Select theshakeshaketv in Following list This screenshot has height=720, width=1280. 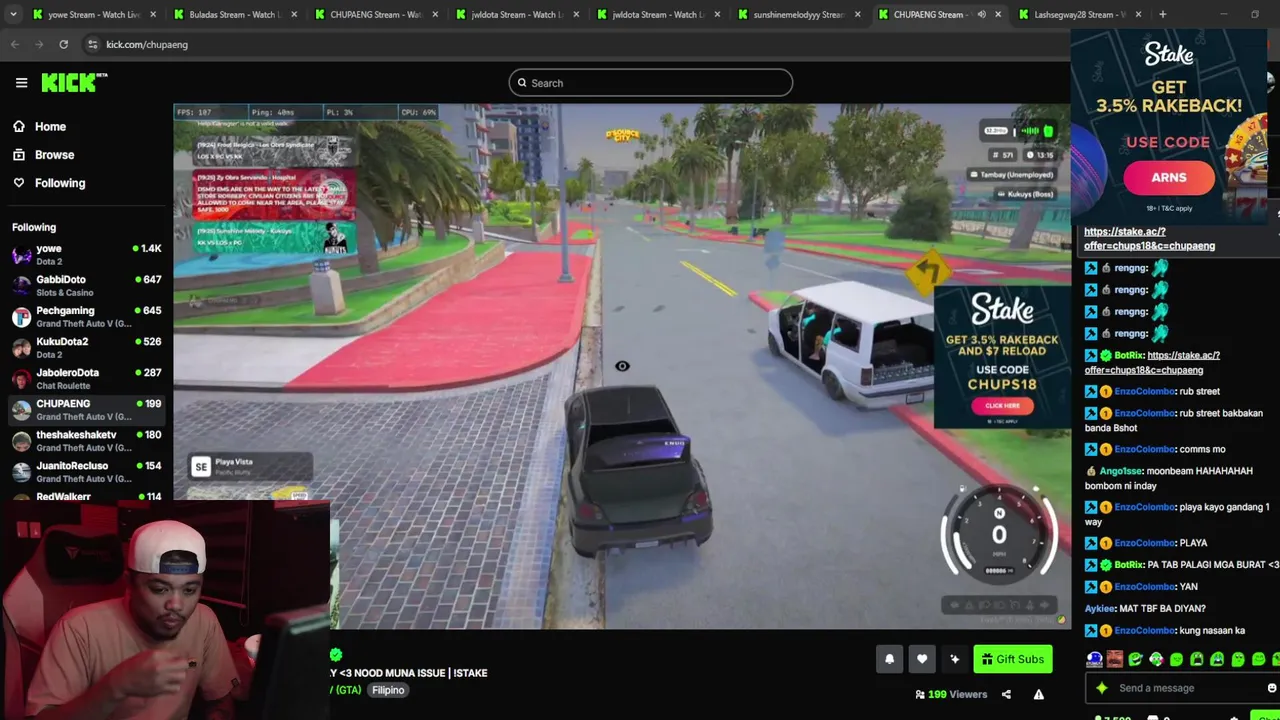point(85,441)
